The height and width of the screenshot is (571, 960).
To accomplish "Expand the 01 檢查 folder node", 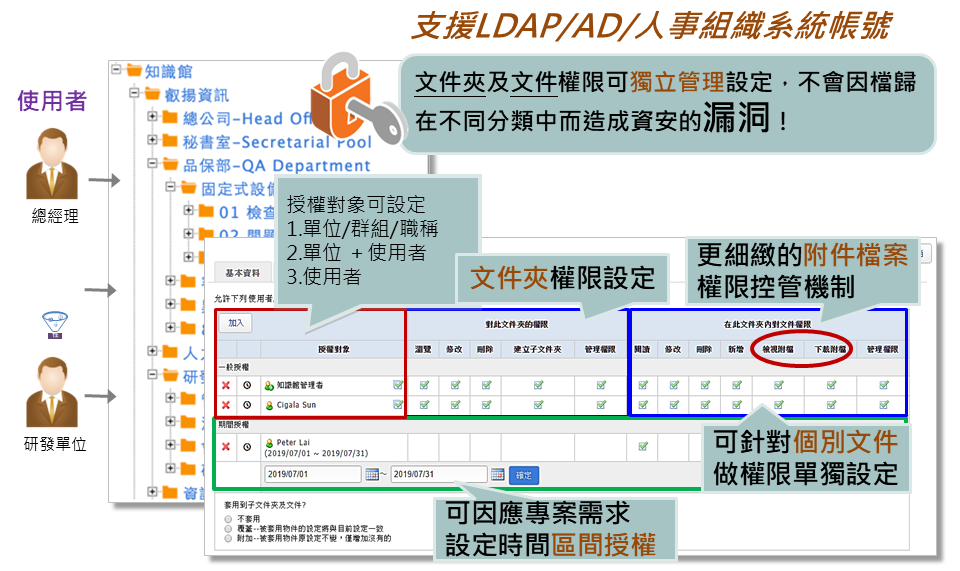I will (189, 210).
